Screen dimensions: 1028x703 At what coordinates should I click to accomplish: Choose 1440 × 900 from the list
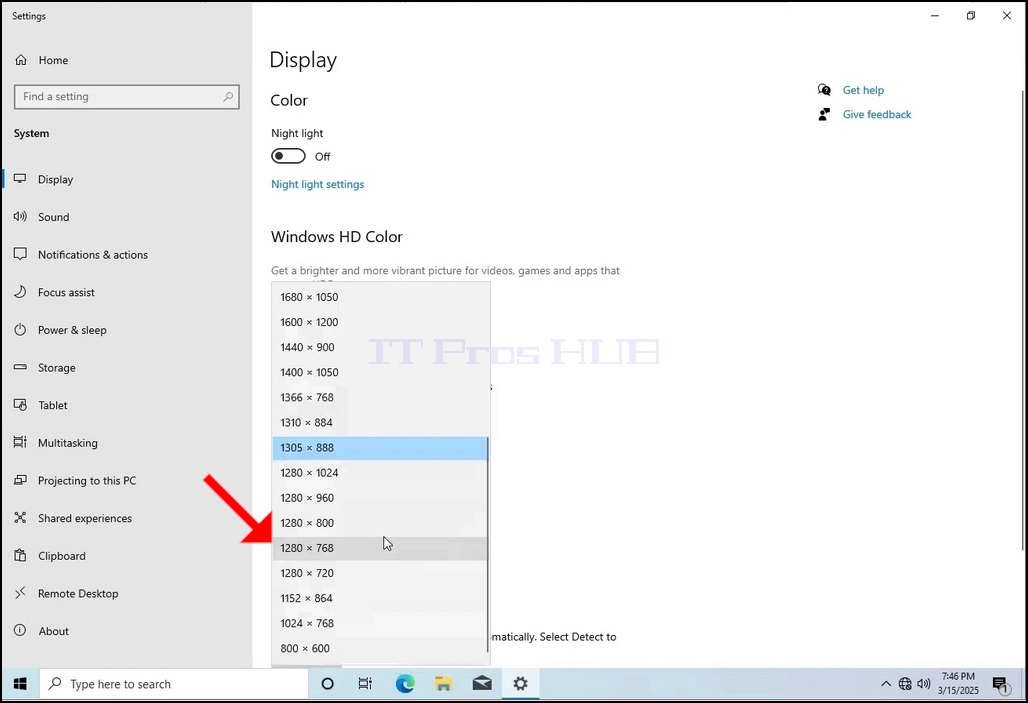[380, 347]
